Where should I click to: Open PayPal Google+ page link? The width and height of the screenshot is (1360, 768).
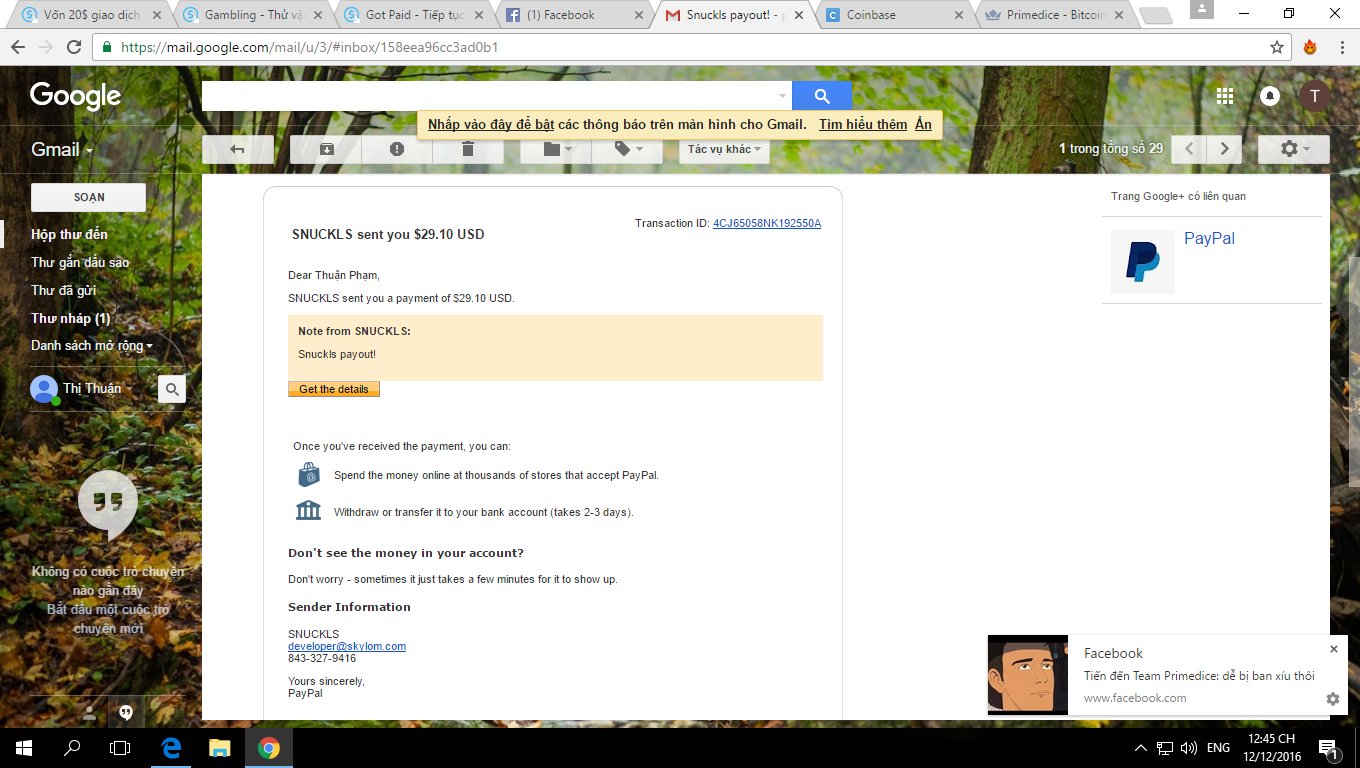point(1209,238)
